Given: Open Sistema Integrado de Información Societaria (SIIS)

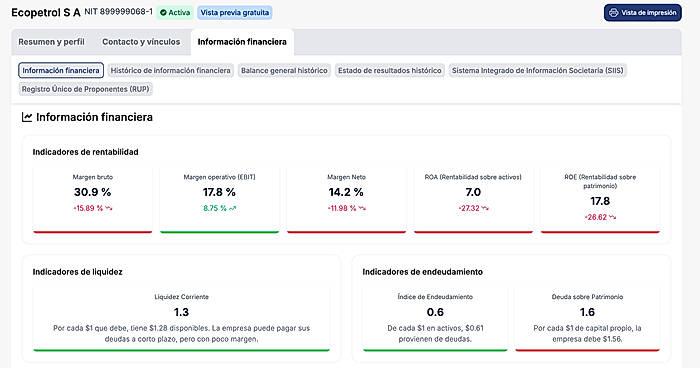Looking at the screenshot, I should [x=538, y=71].
